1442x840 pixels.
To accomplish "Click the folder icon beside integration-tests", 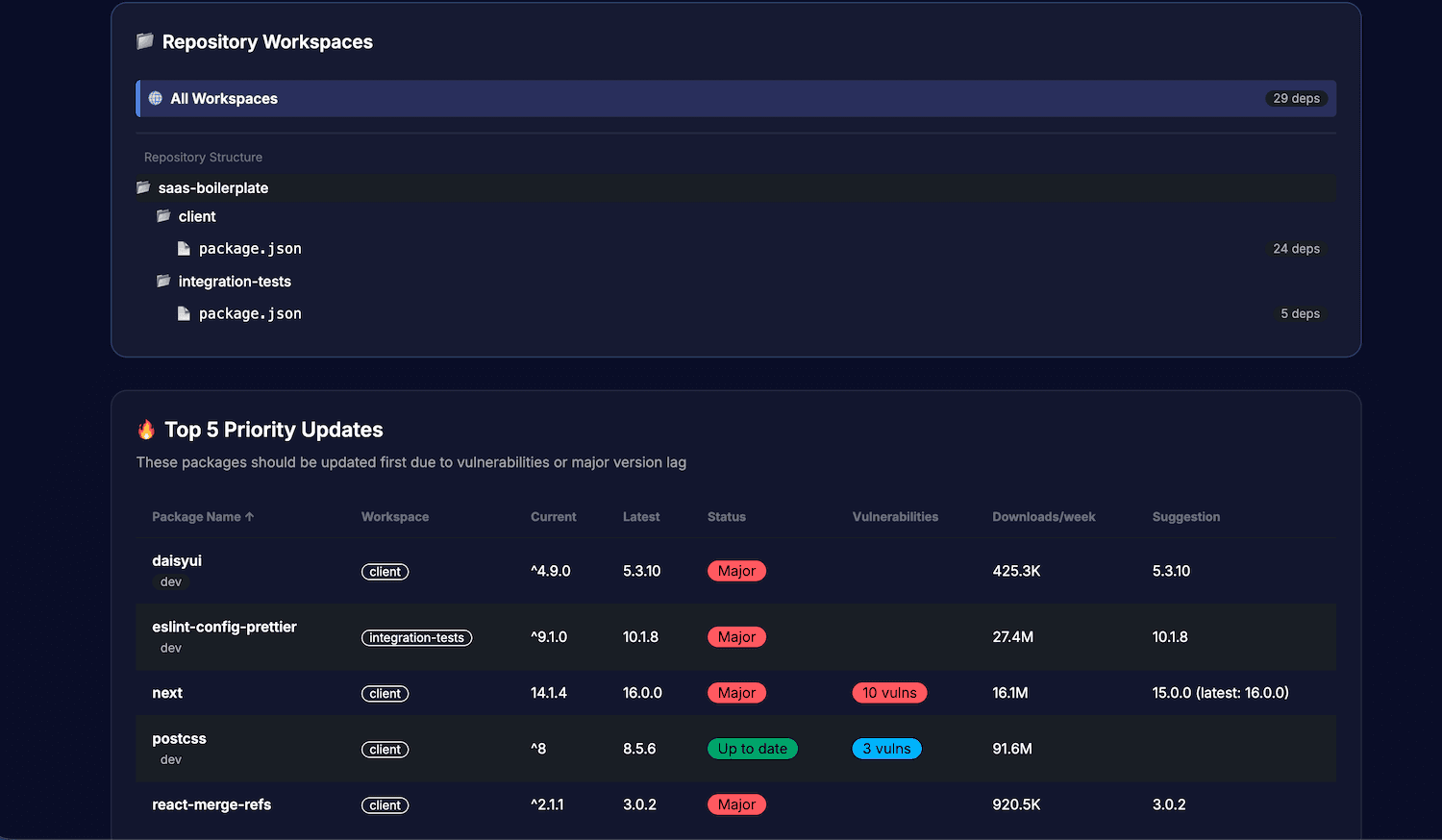I will [162, 281].
